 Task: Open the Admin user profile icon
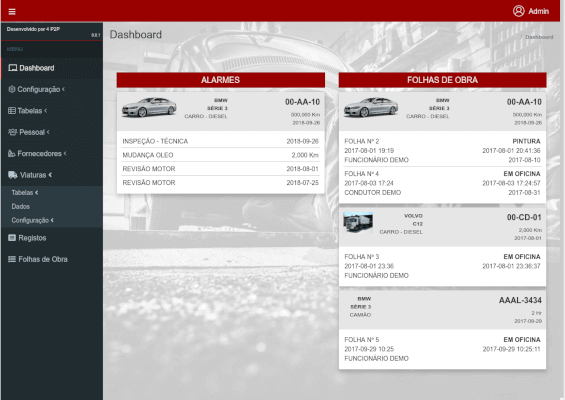click(519, 11)
